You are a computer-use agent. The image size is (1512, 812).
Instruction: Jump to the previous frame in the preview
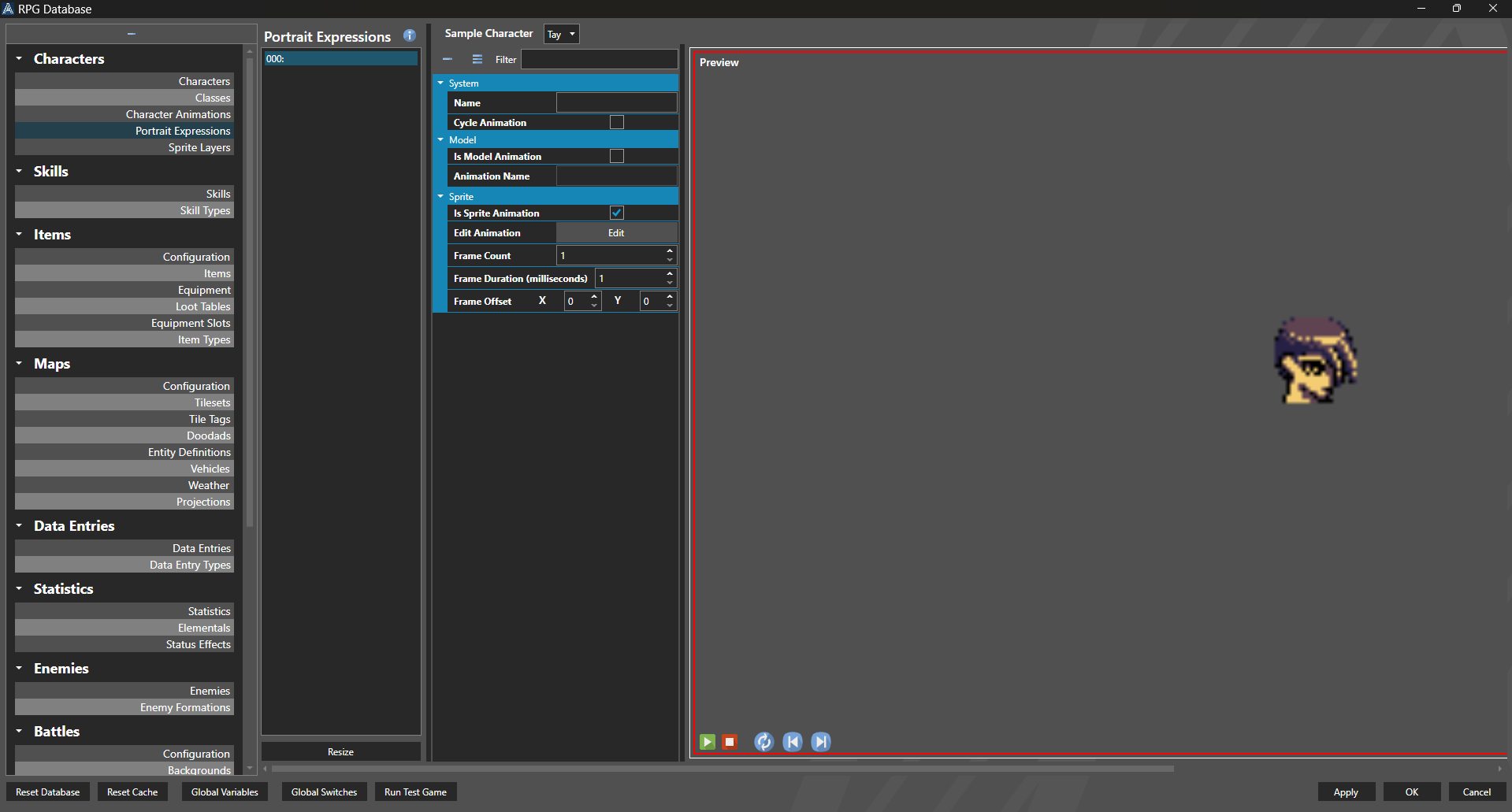793,742
